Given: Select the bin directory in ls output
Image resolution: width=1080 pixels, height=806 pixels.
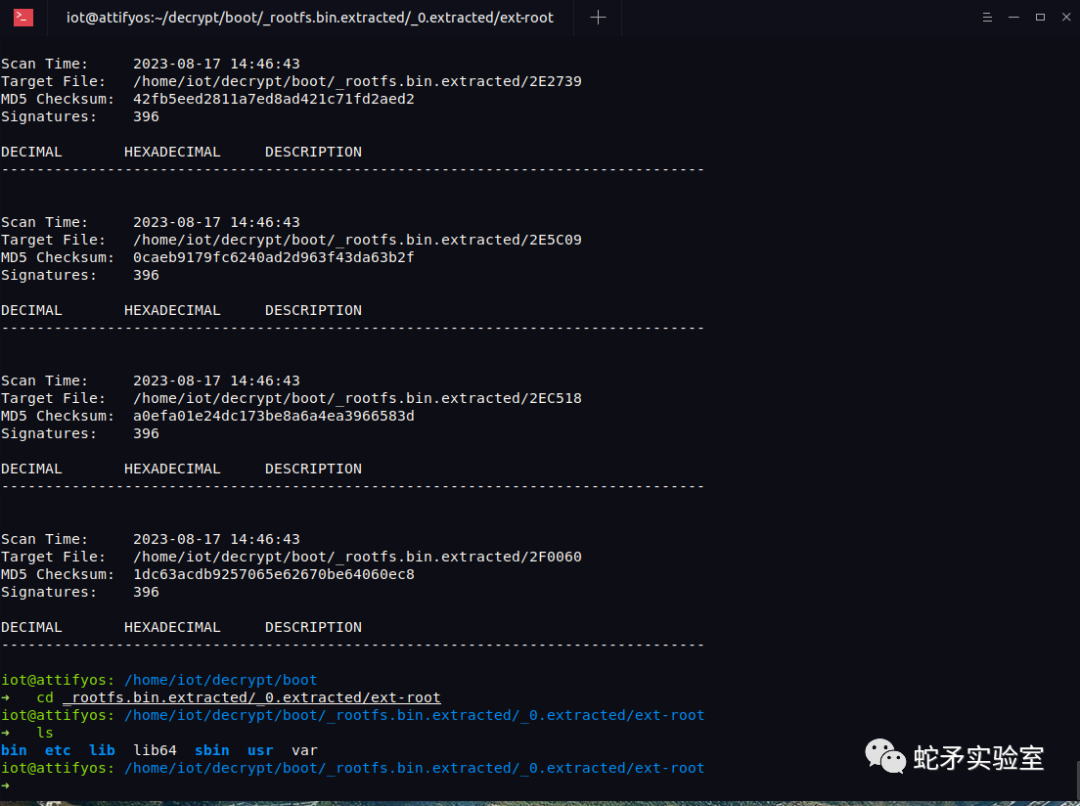Looking at the screenshot, I should 13,750.
